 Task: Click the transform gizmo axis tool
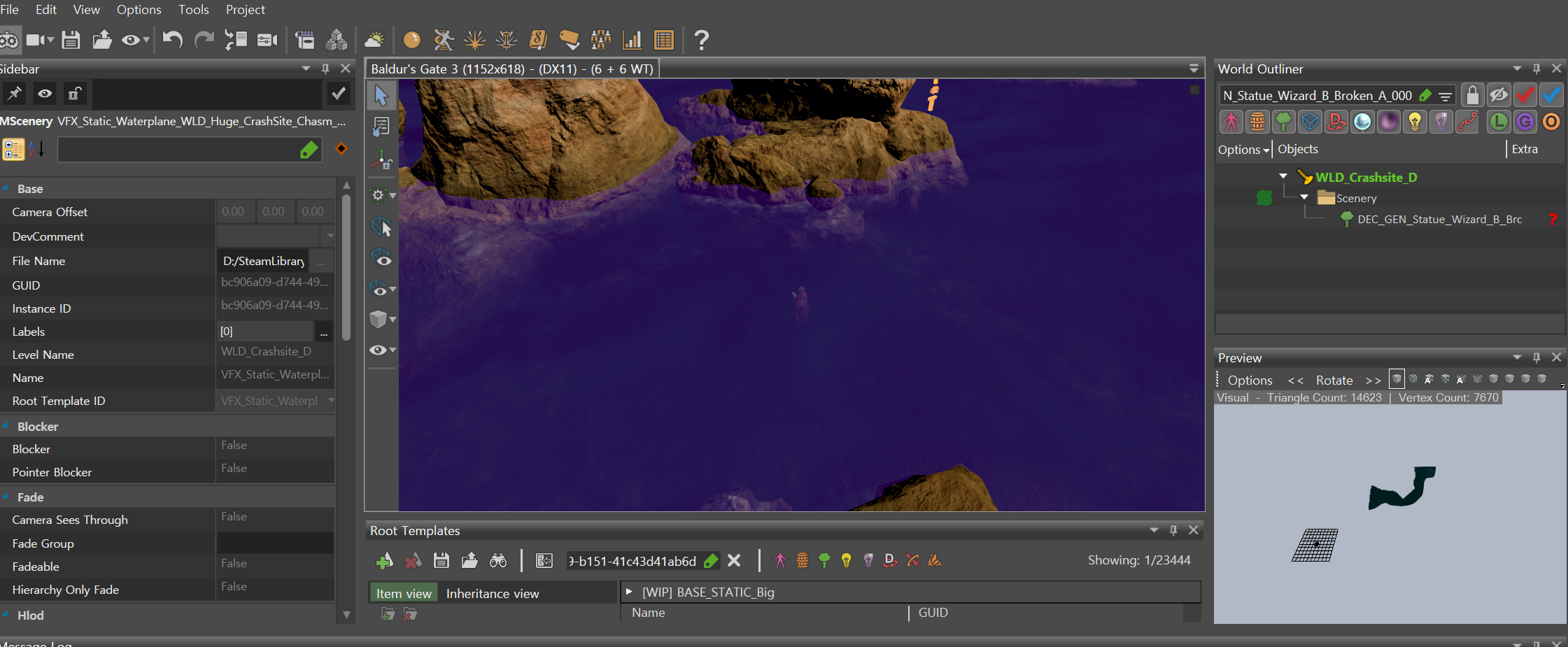(x=381, y=160)
